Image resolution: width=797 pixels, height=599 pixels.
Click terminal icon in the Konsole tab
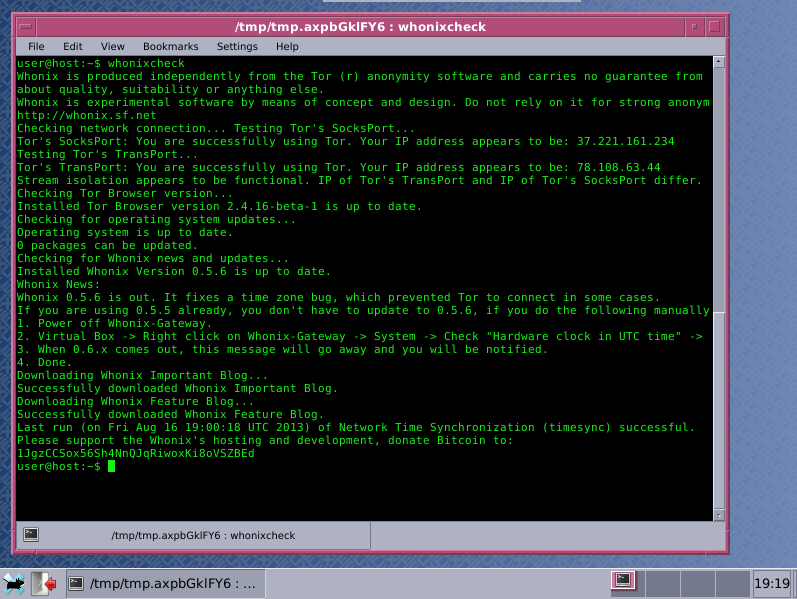point(31,534)
